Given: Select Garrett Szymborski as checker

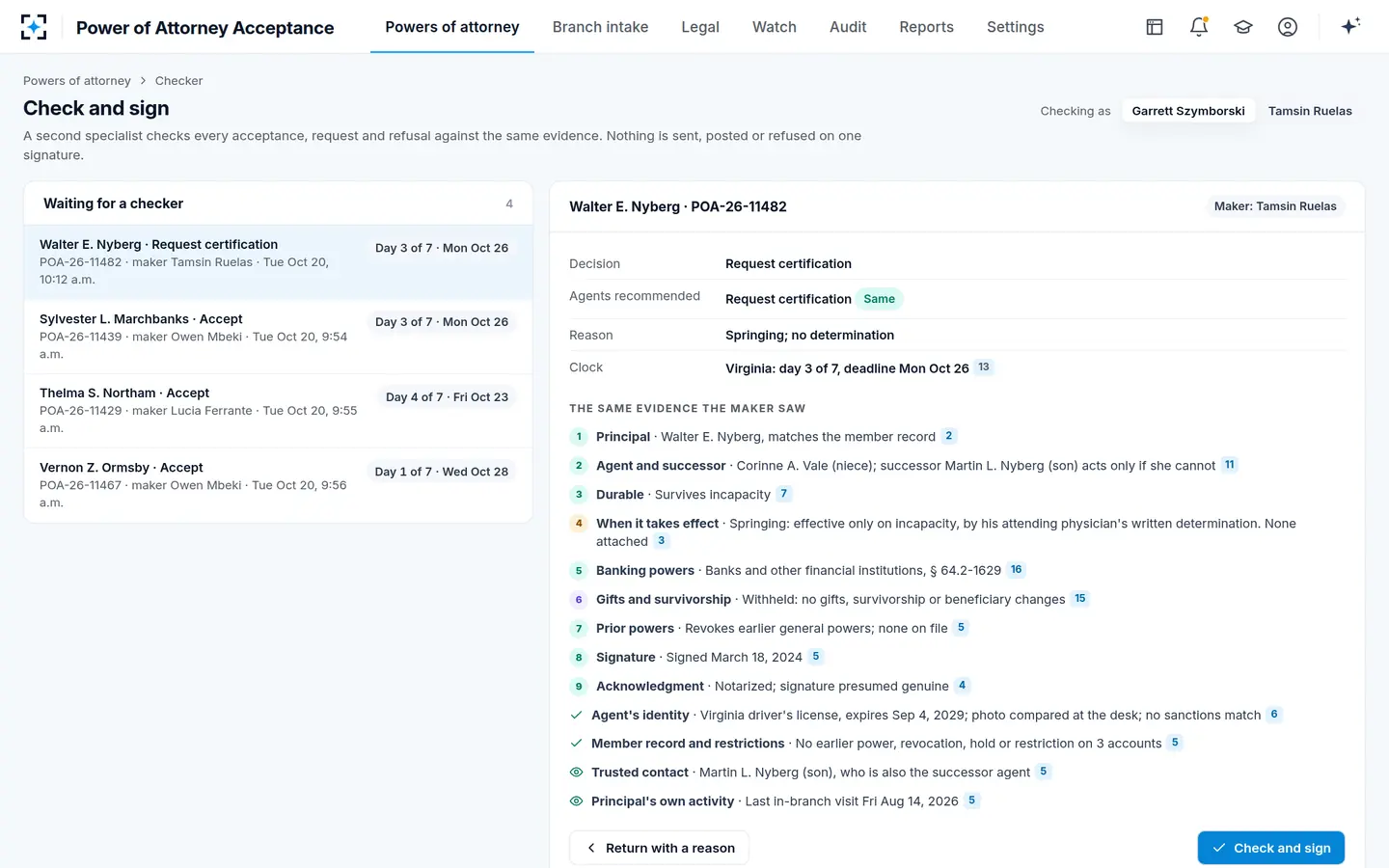Looking at the screenshot, I should [1188, 111].
